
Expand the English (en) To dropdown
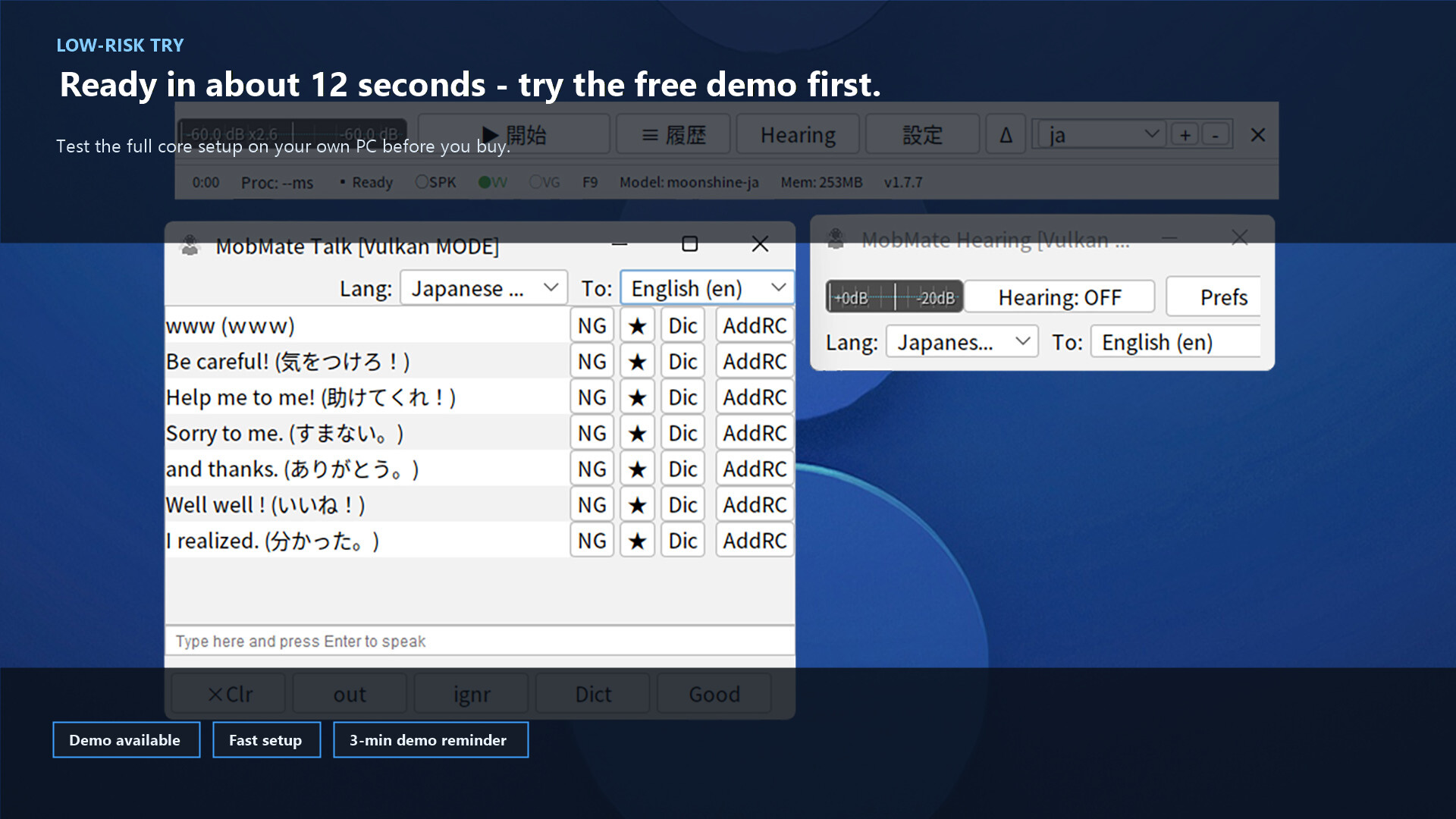[707, 288]
